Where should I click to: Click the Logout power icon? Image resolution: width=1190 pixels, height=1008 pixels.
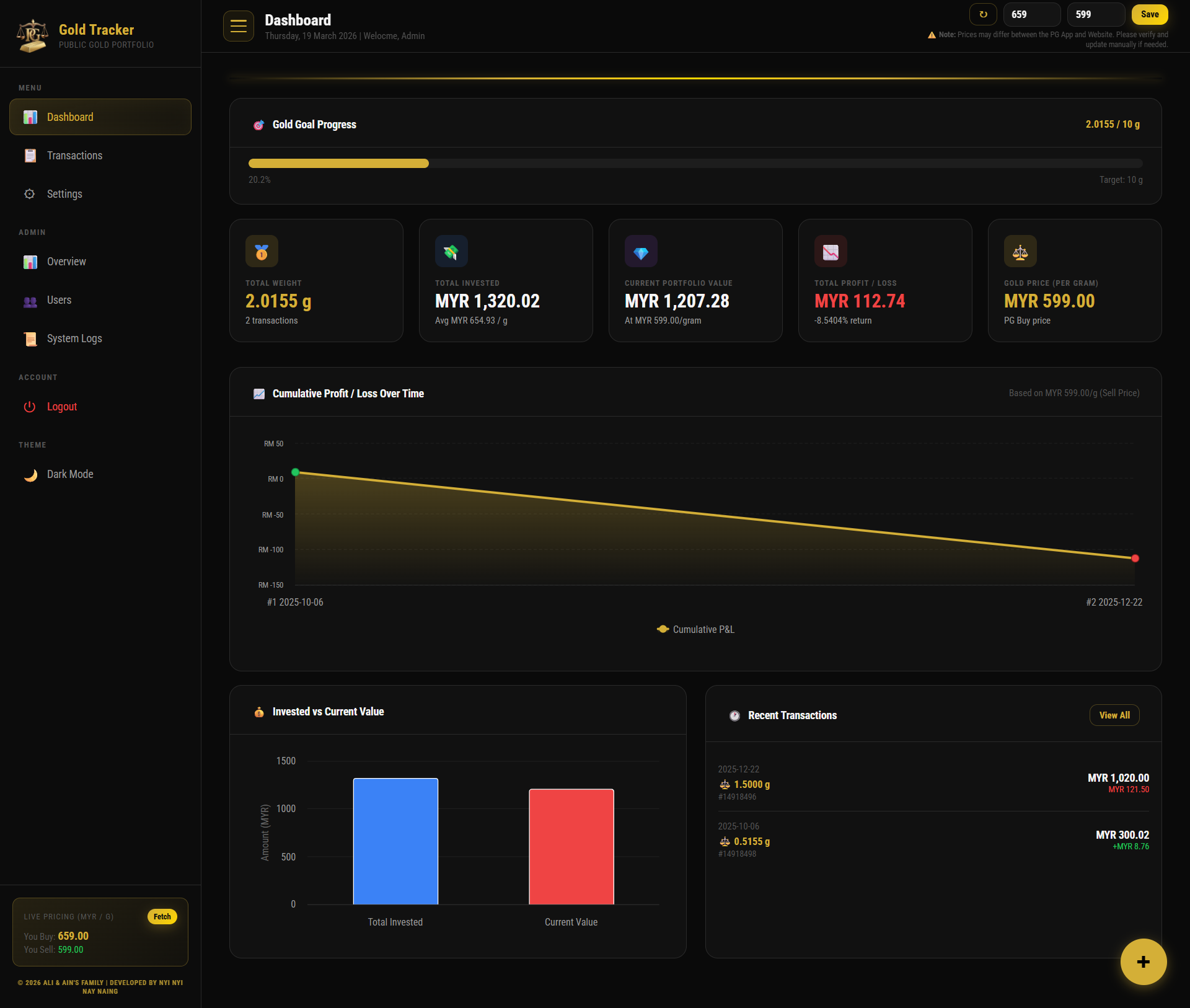click(x=30, y=407)
